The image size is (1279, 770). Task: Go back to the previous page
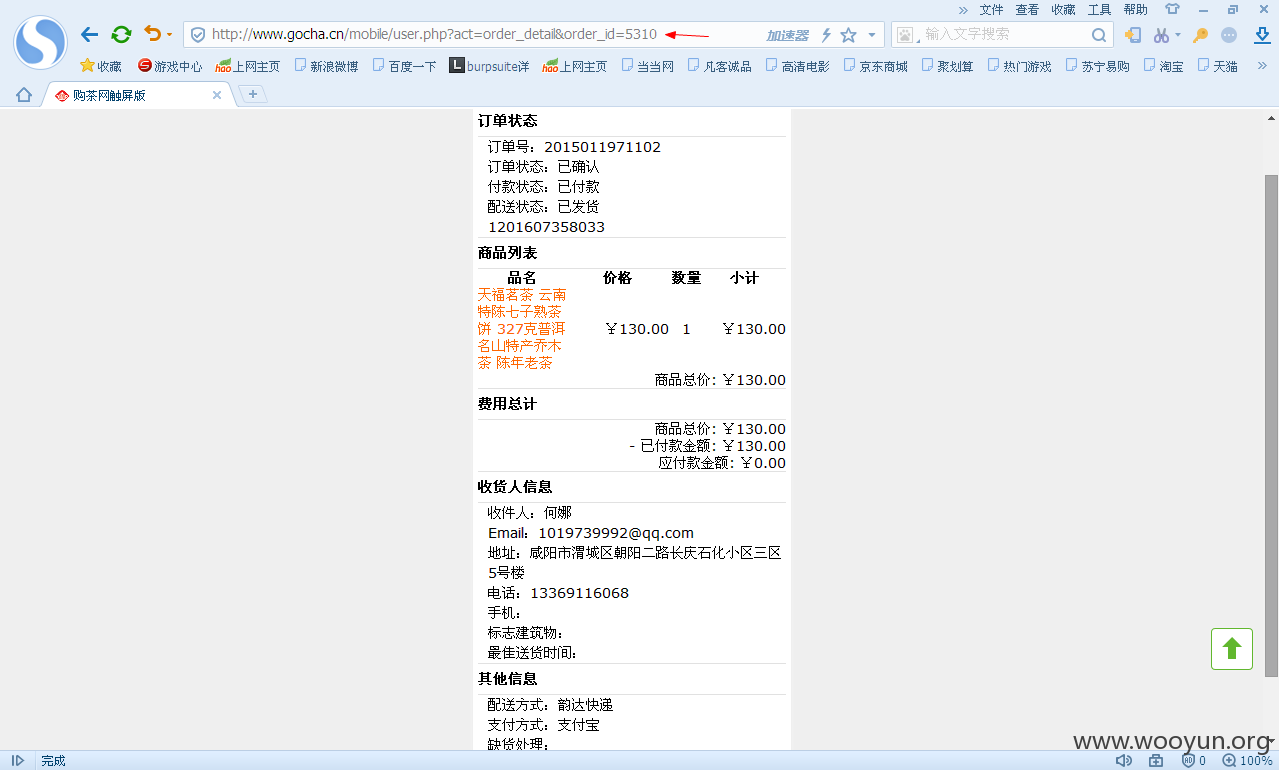click(89, 35)
